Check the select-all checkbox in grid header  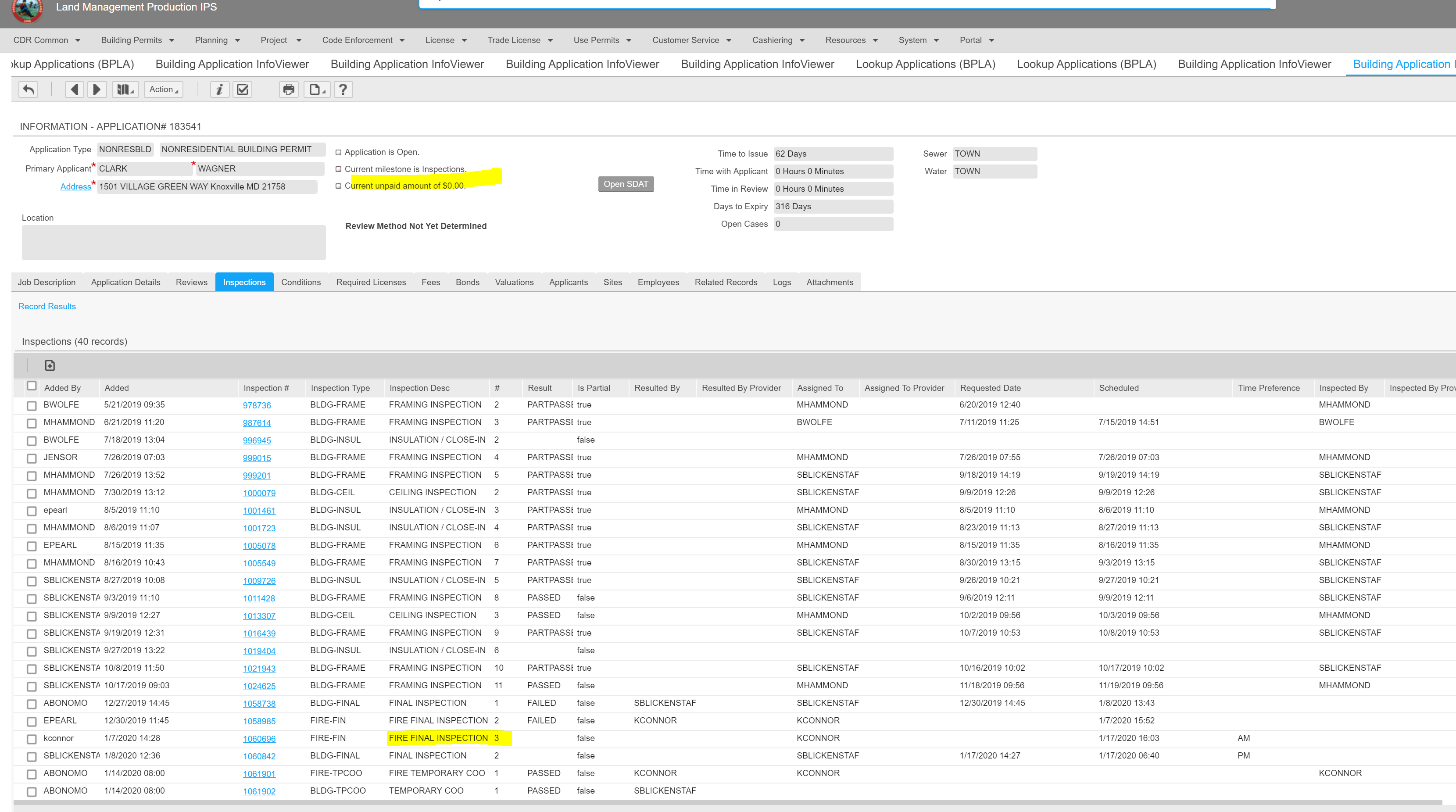[x=32, y=386]
